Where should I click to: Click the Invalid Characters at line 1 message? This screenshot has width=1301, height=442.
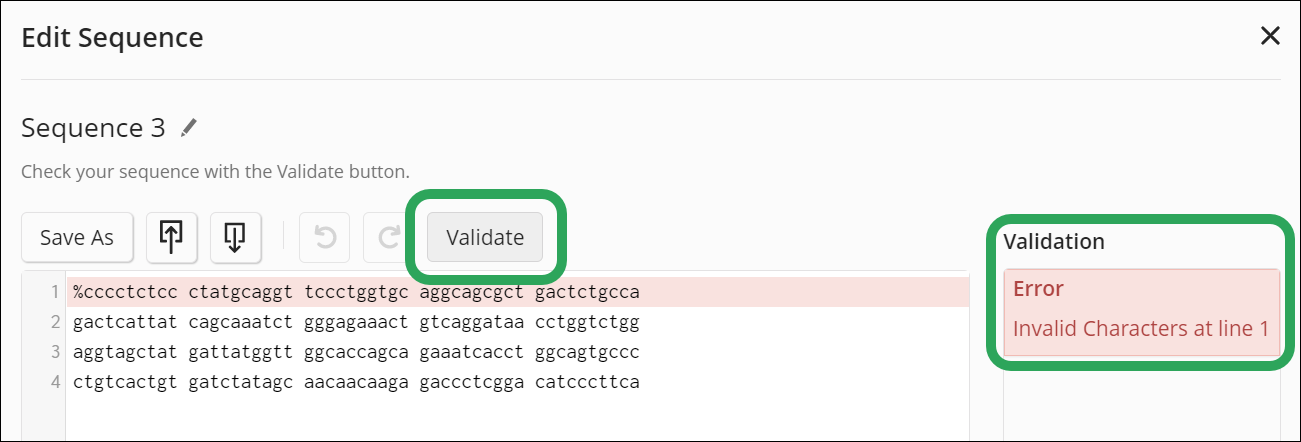1140,328
